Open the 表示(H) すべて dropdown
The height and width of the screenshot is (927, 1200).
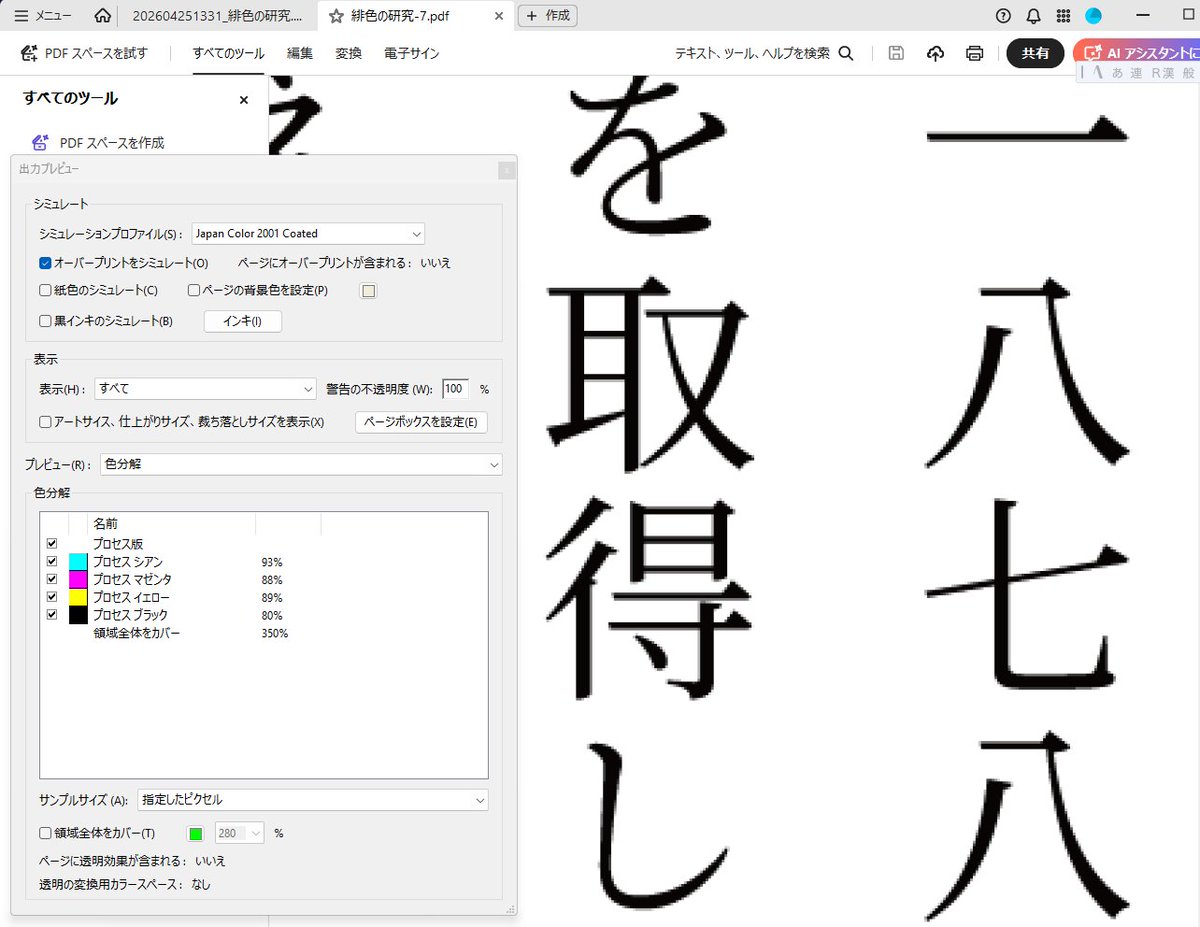[205, 389]
